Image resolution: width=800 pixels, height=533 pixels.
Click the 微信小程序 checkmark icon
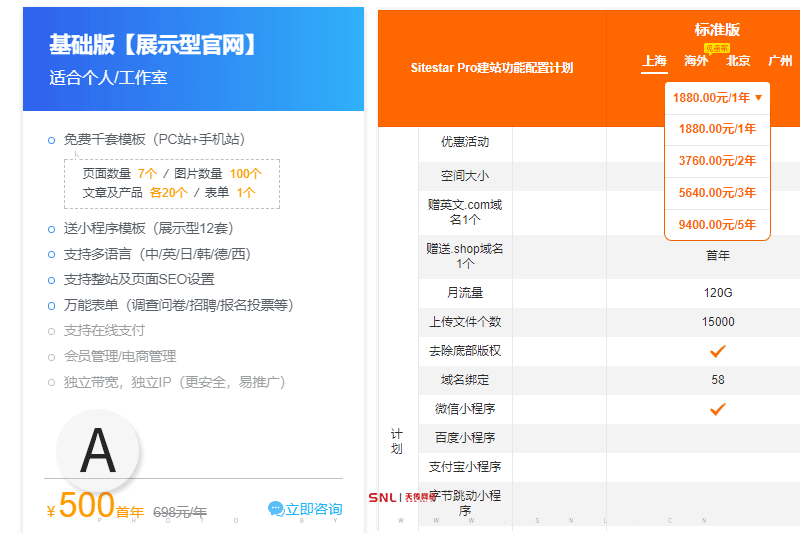(717, 409)
